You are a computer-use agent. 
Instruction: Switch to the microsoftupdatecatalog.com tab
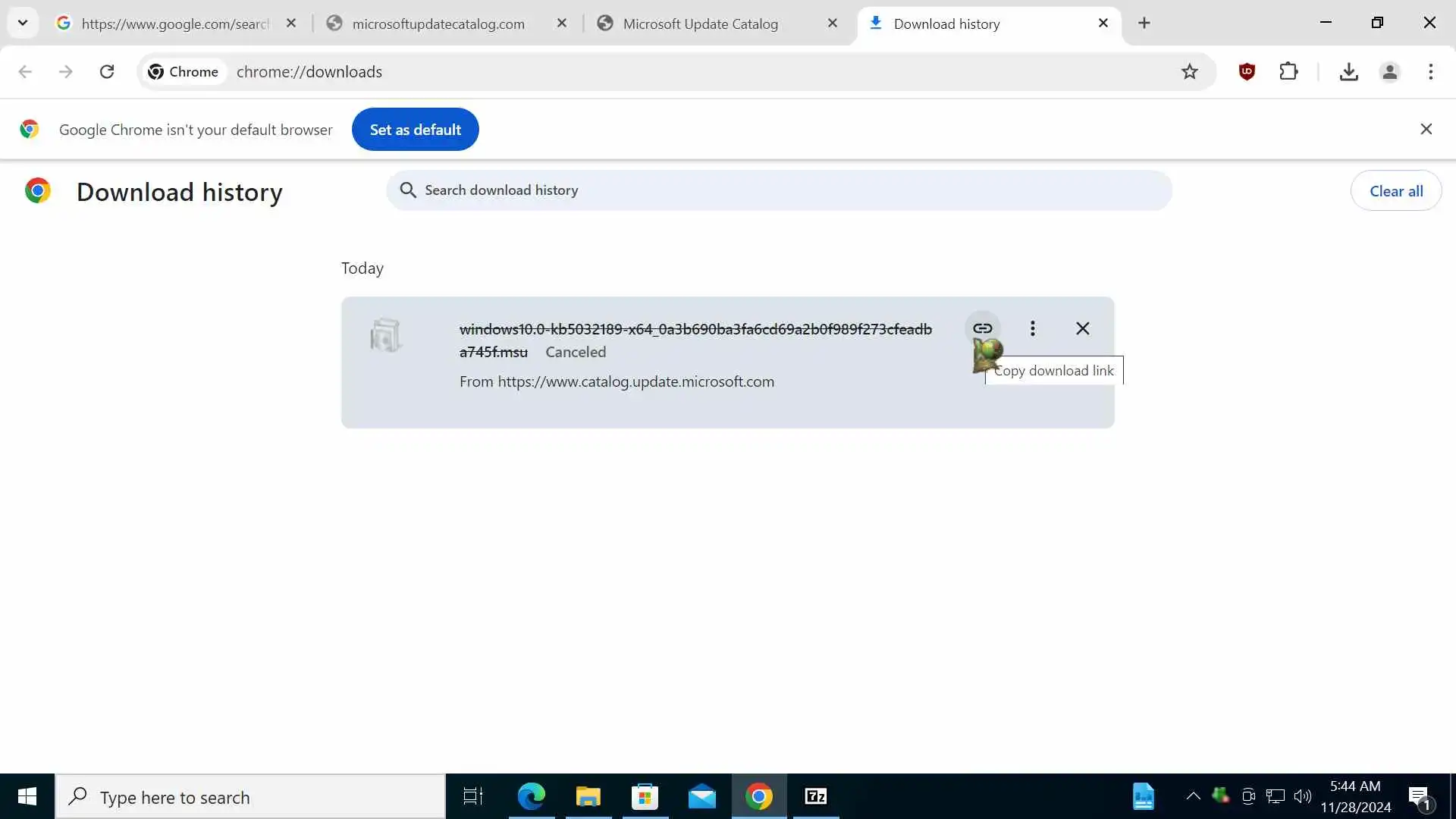438,24
